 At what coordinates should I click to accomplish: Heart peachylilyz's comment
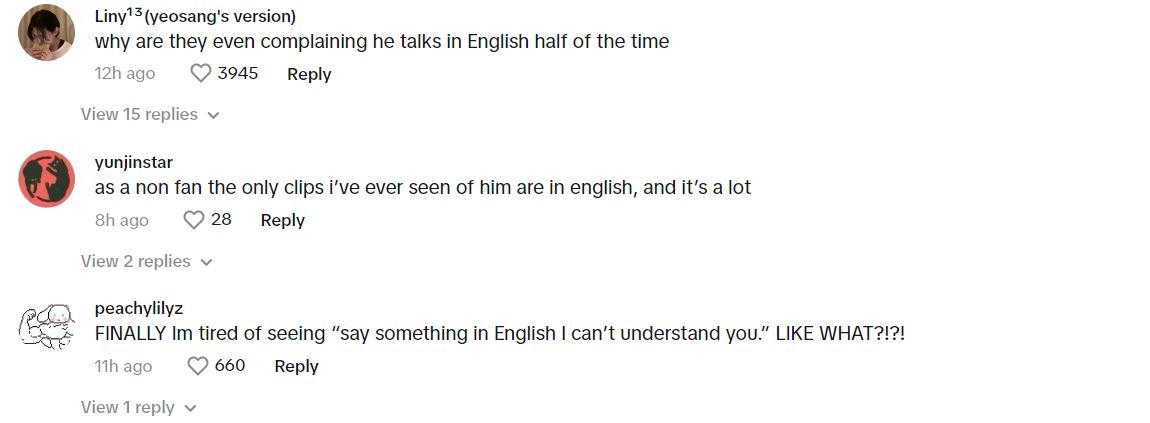(x=198, y=366)
